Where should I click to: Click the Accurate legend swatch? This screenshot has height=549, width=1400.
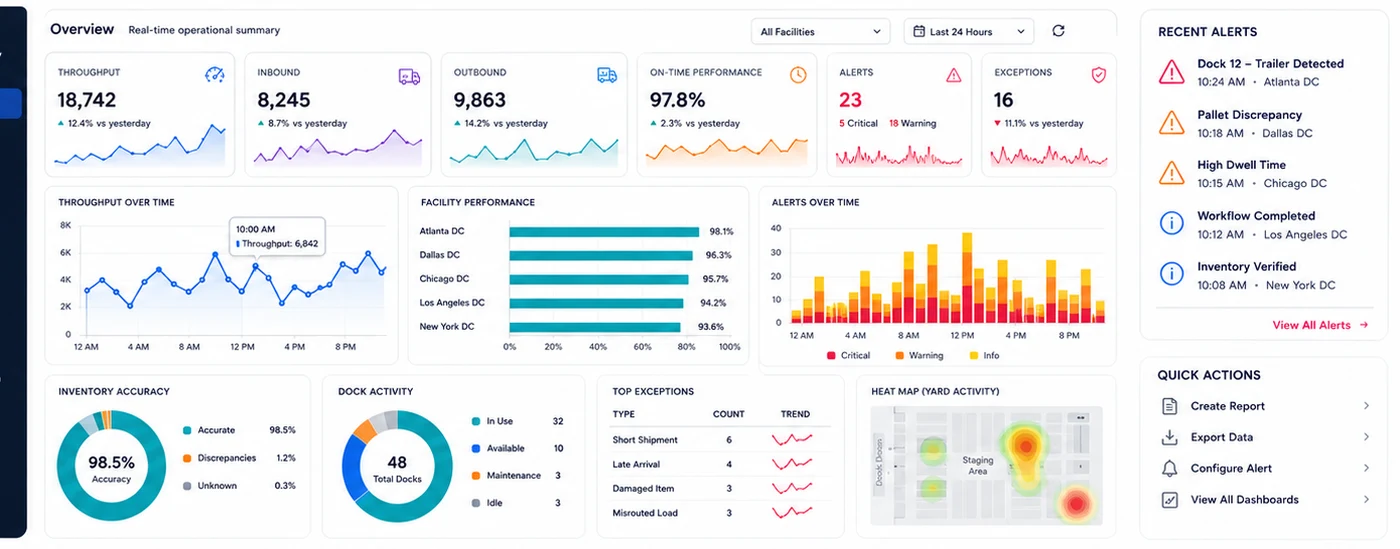tap(187, 430)
